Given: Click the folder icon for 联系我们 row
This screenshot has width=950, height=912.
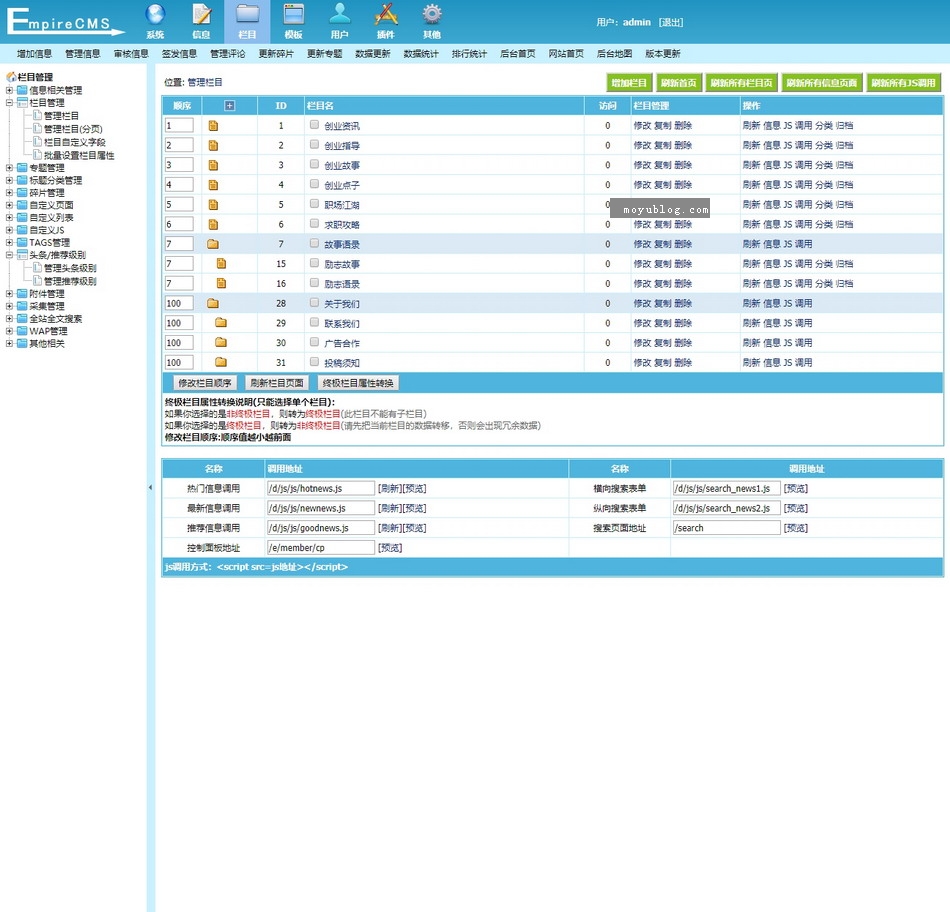Looking at the screenshot, I should (221, 323).
